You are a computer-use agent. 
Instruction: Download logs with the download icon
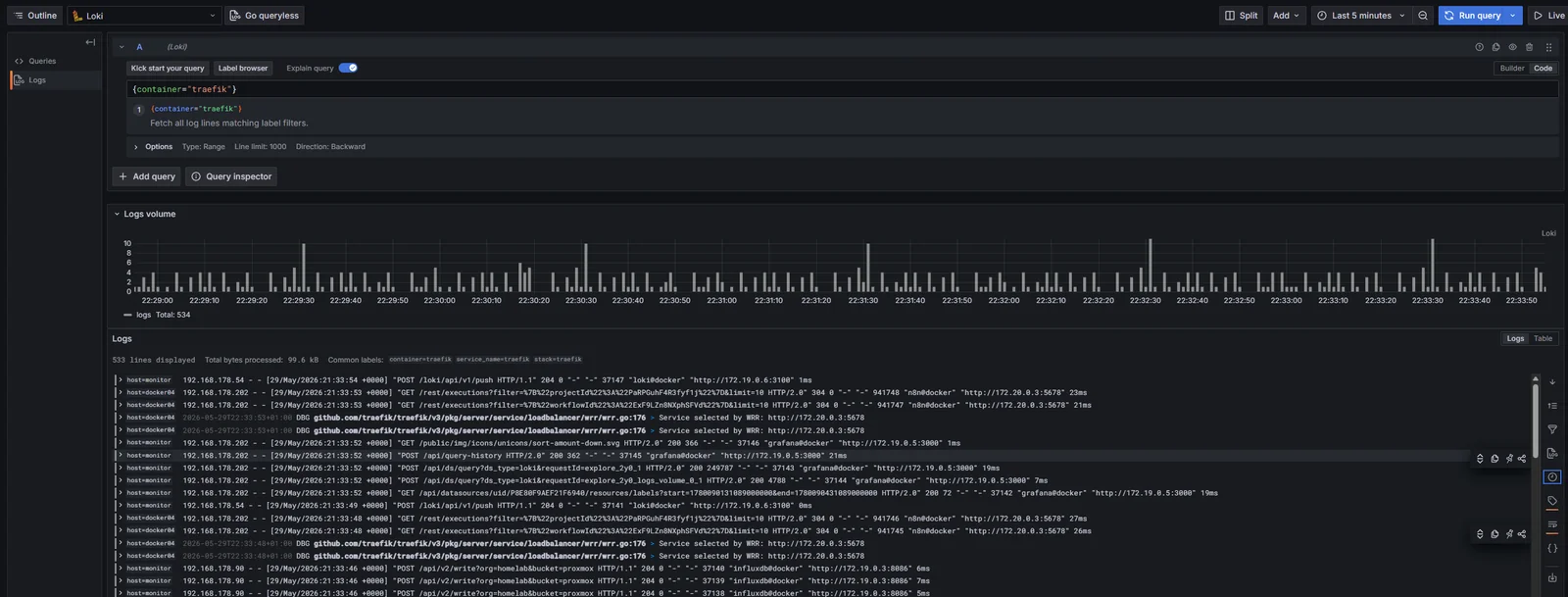[x=1552, y=577]
